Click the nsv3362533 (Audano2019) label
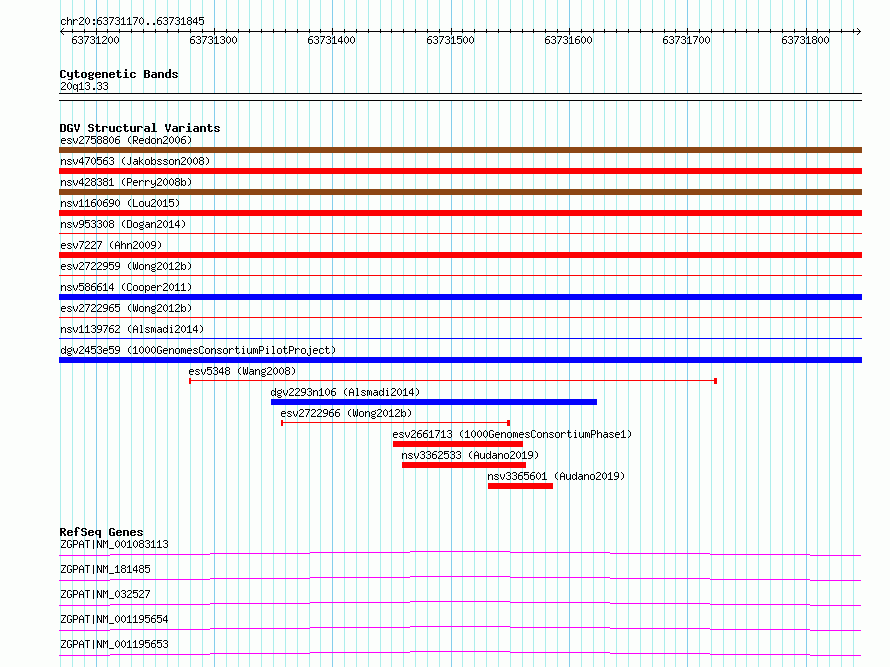This screenshot has width=890, height=667. click(470, 455)
